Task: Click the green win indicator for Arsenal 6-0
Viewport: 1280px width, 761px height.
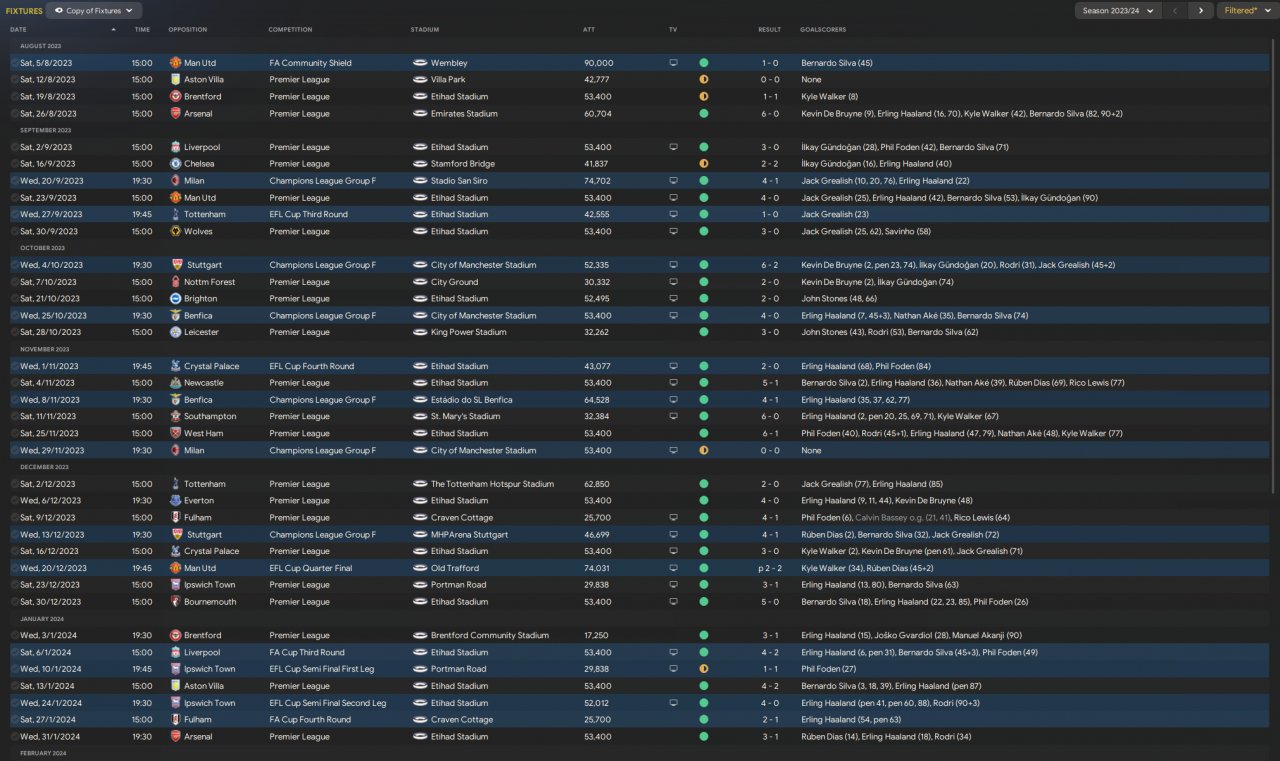Action: pyautogui.click(x=704, y=114)
